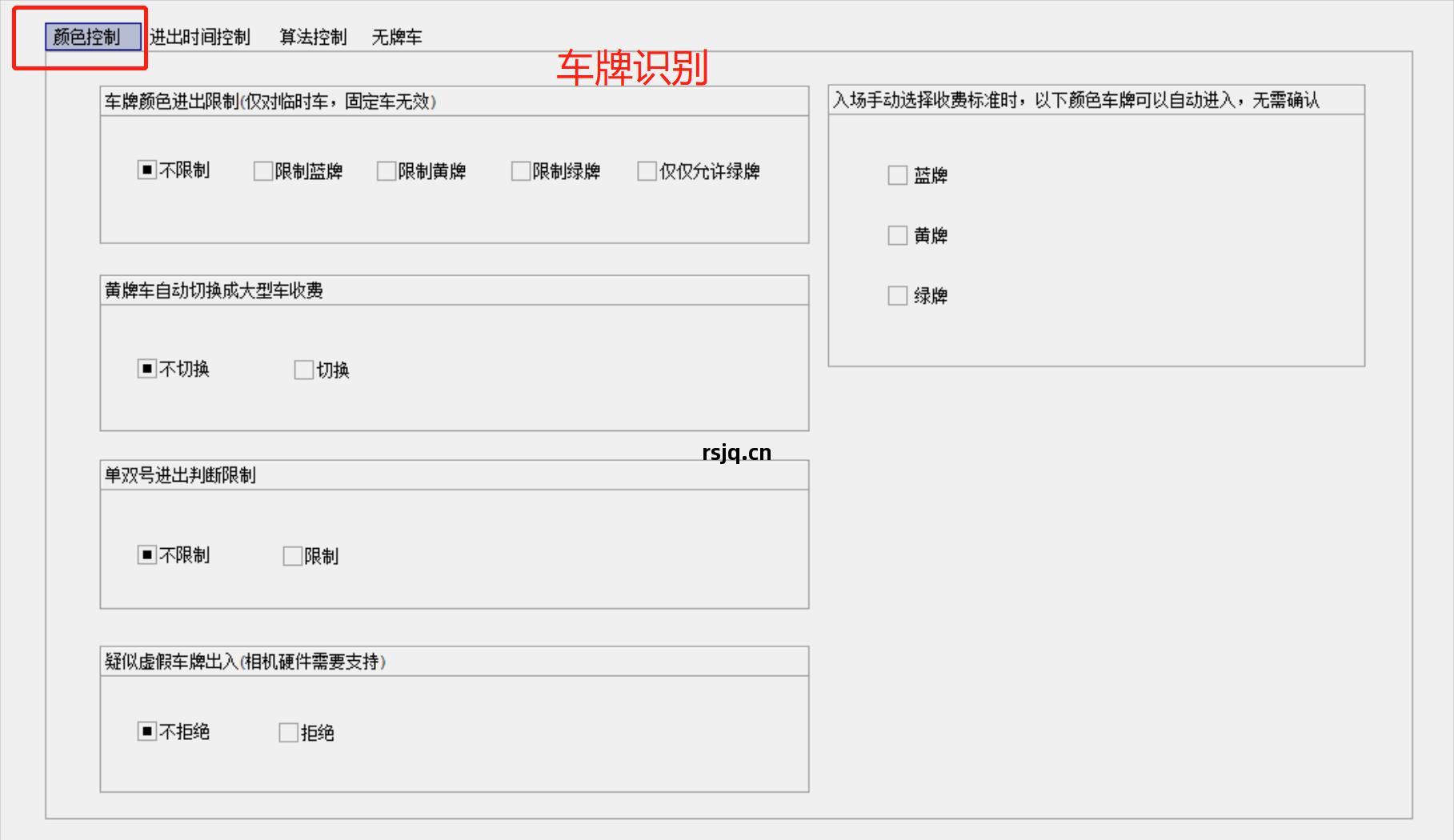Select 不拒绝 in the fake plate section

tap(146, 730)
